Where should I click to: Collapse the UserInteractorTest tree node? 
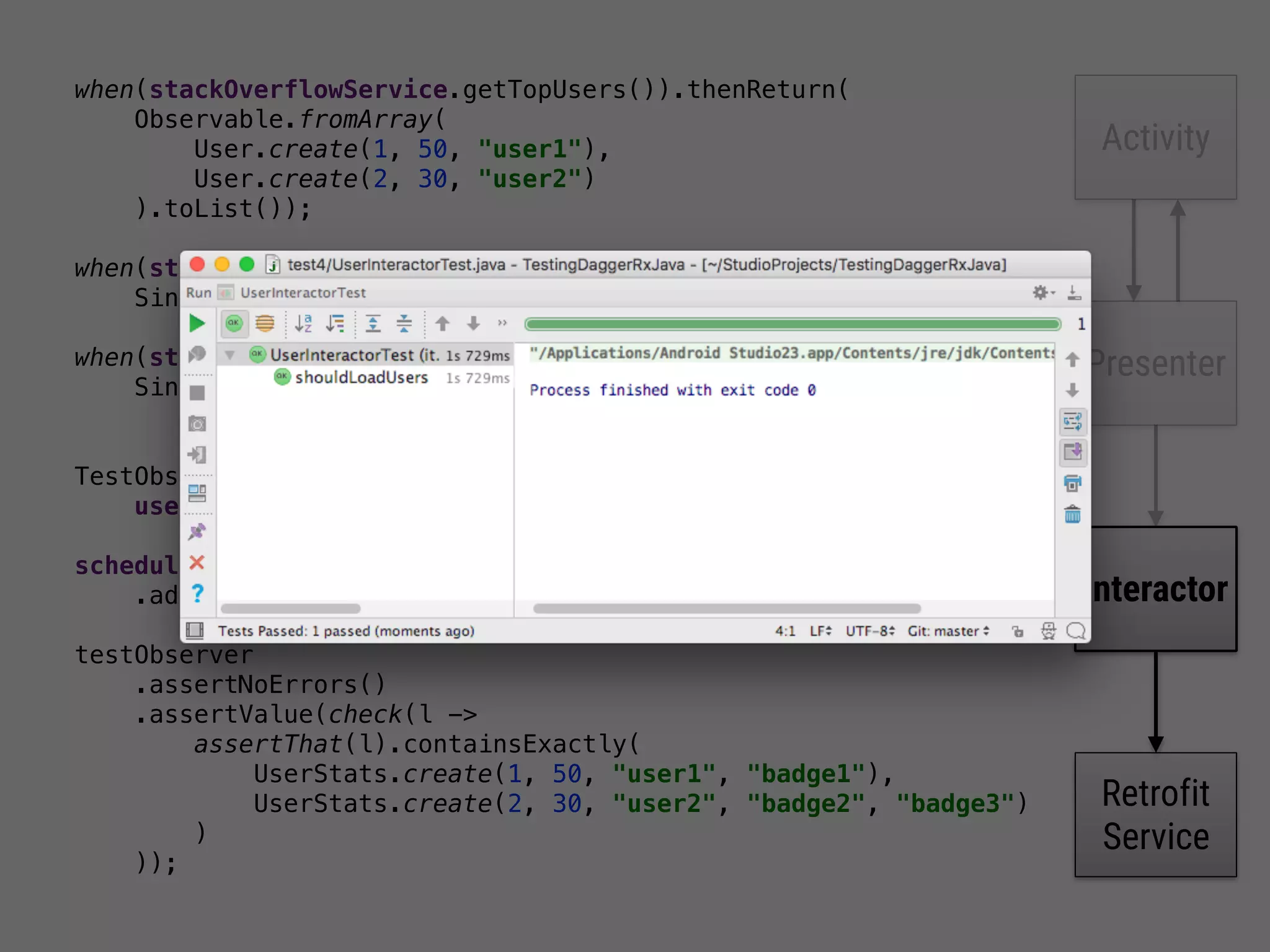coord(230,355)
